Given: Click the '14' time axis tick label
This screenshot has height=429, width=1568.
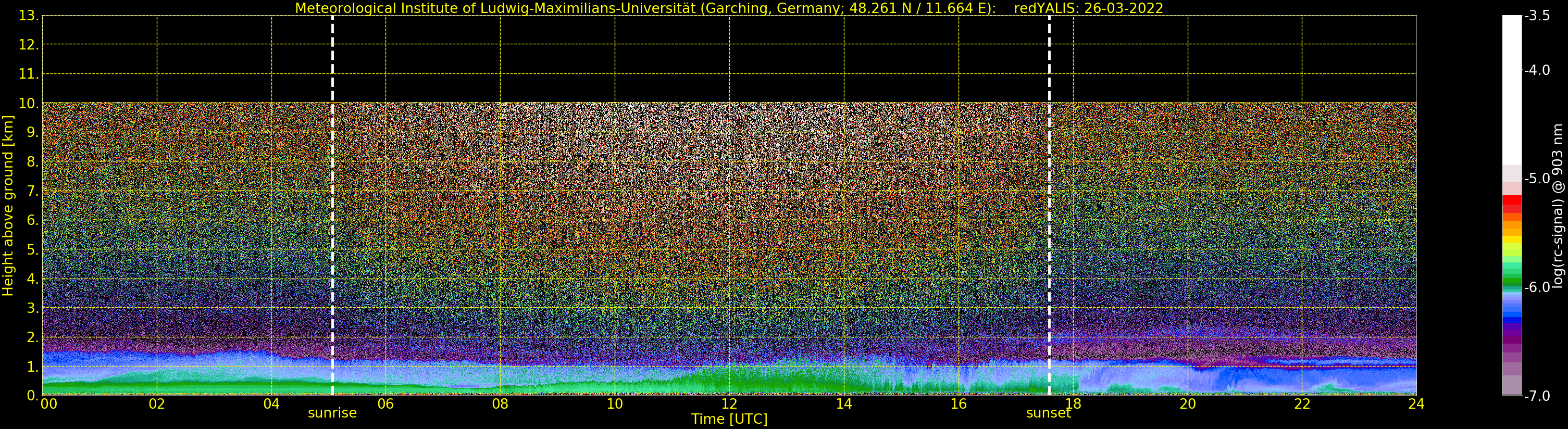Looking at the screenshot, I should click(x=844, y=404).
